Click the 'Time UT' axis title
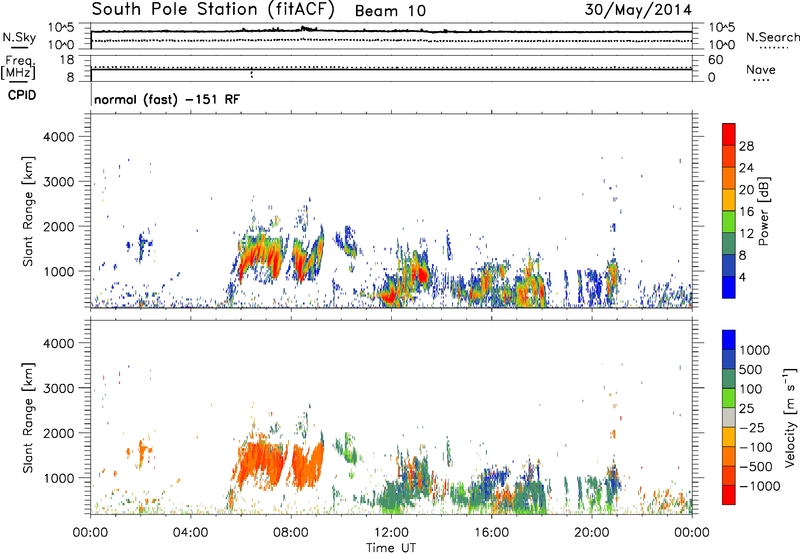The height and width of the screenshot is (554, 800). point(391,548)
